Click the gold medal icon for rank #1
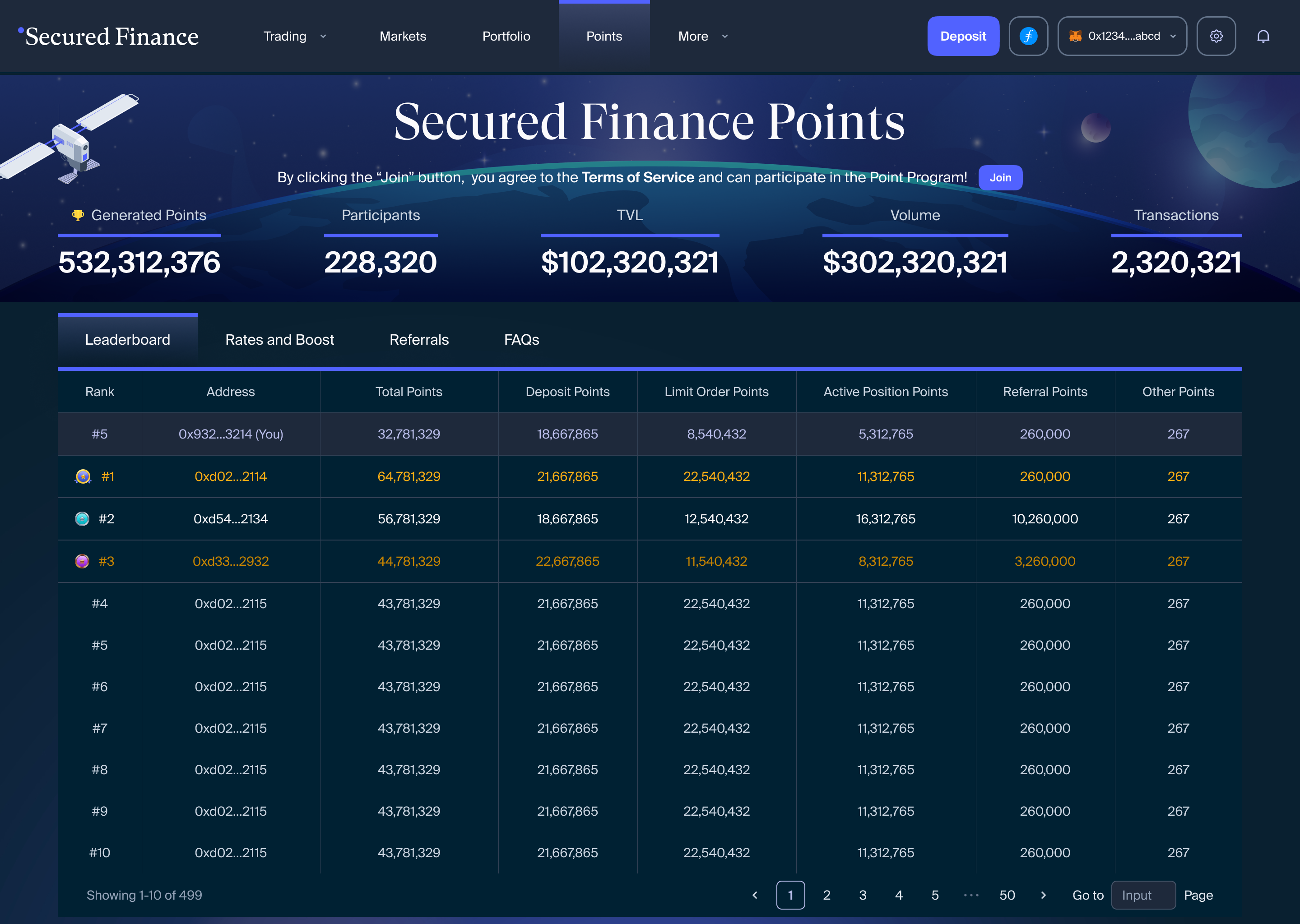Viewport: 1300px width, 924px height. point(83,476)
